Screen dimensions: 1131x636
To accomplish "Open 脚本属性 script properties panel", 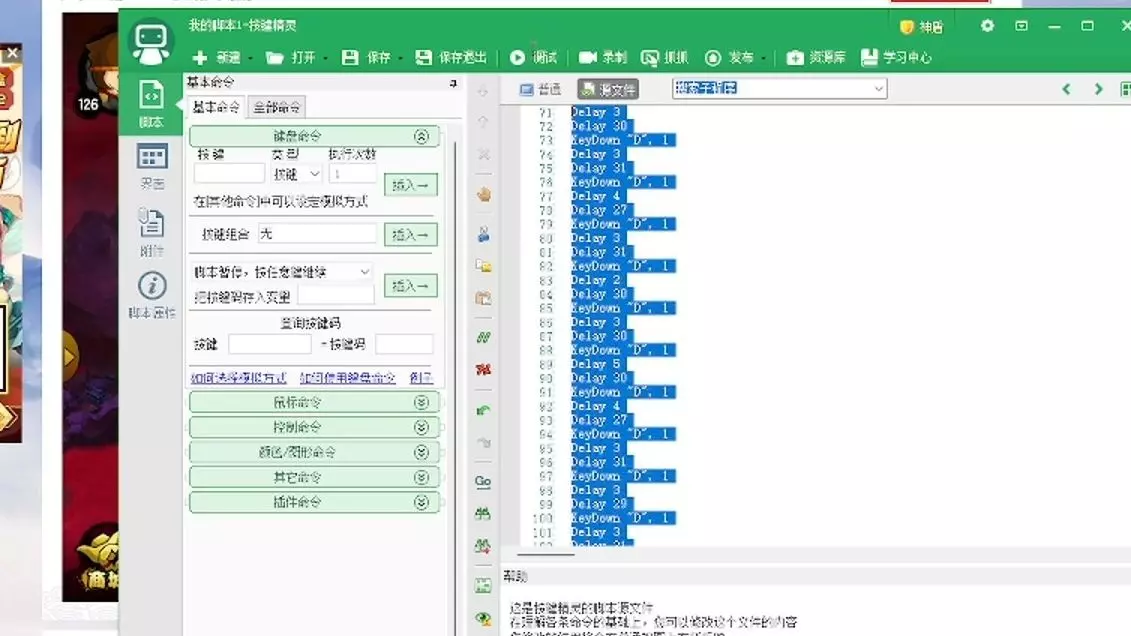I will [151, 295].
